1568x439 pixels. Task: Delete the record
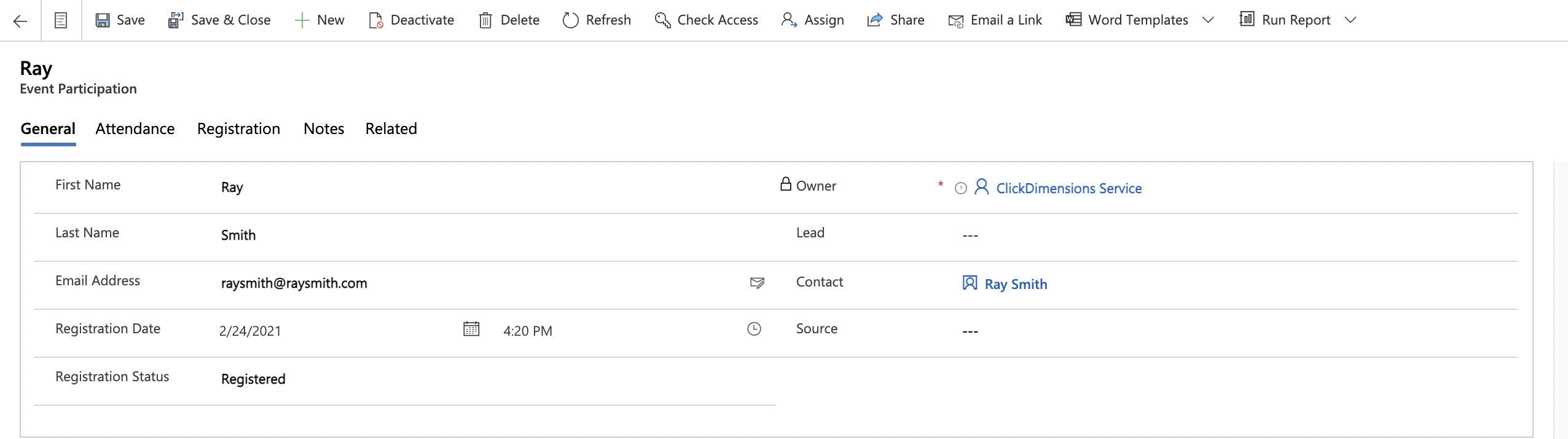tap(509, 20)
